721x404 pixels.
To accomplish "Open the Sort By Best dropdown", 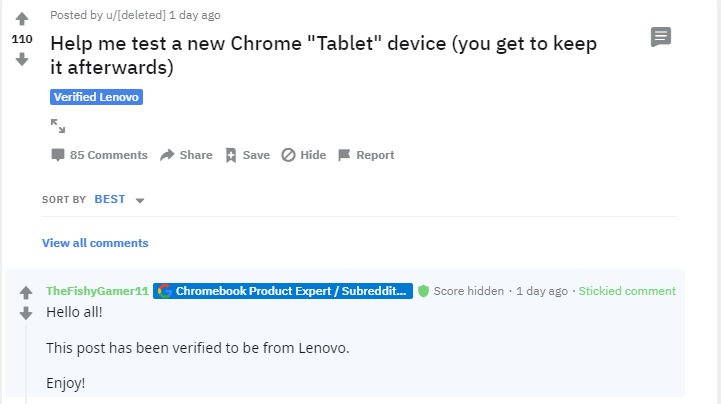I will [x=120, y=199].
